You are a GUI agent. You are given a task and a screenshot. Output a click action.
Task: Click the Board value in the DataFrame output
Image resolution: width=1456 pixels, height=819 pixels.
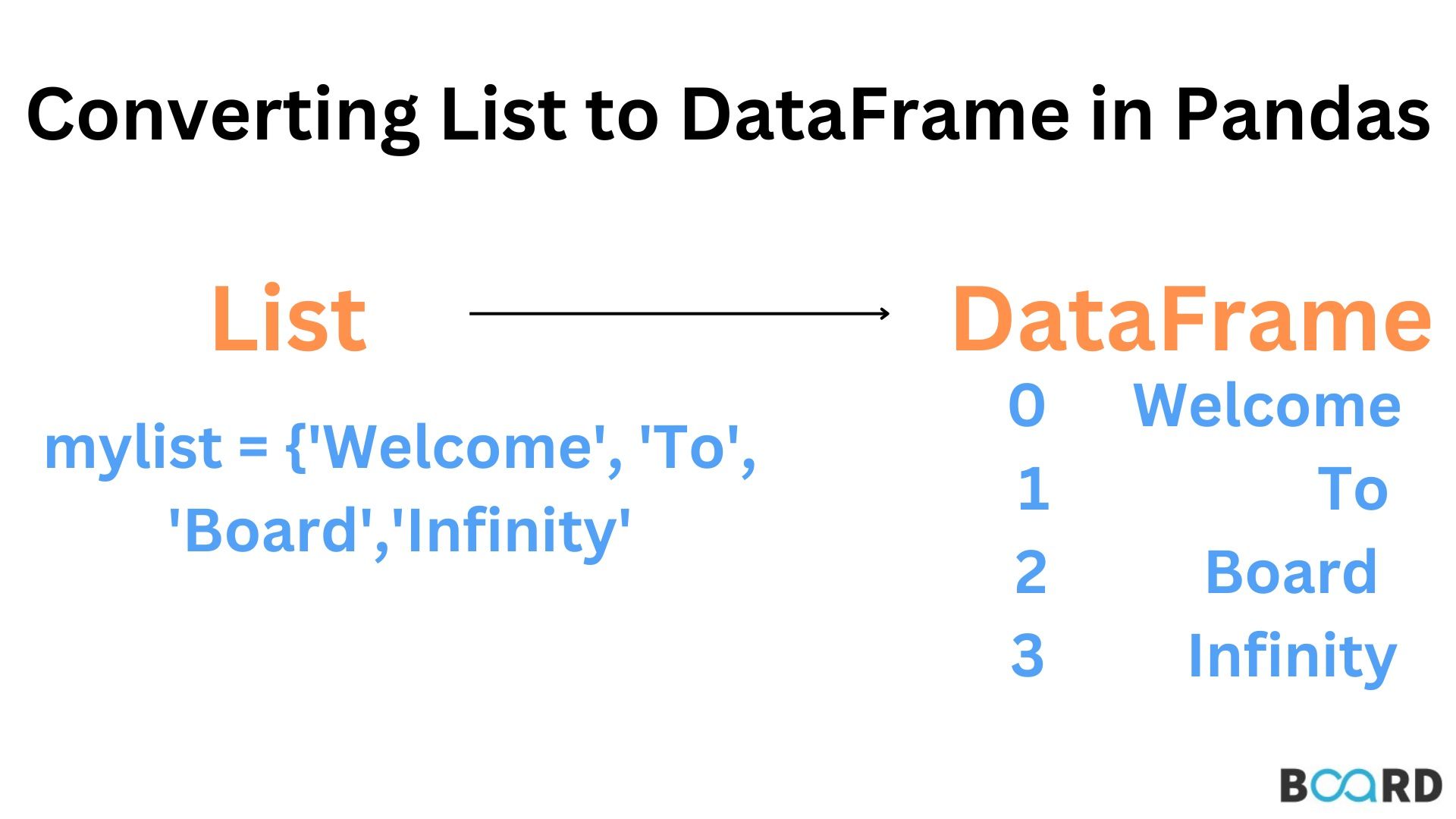[x=1291, y=572]
